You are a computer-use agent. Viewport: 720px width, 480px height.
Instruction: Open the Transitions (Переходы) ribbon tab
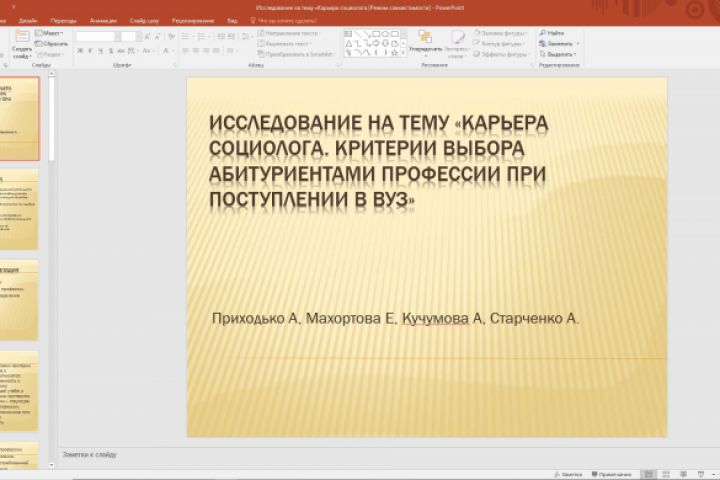[63, 21]
